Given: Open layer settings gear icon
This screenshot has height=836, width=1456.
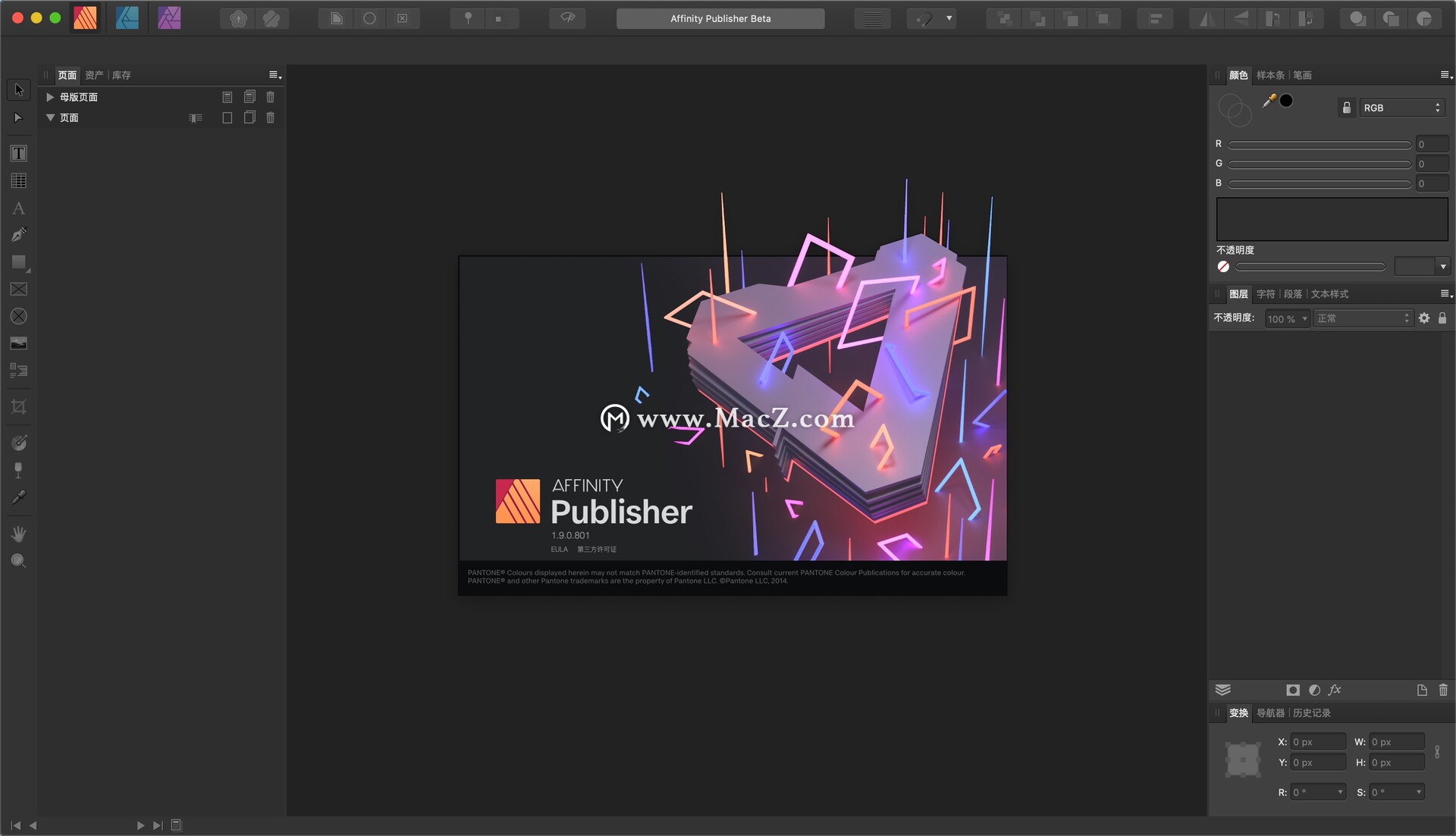Looking at the screenshot, I should tap(1424, 318).
